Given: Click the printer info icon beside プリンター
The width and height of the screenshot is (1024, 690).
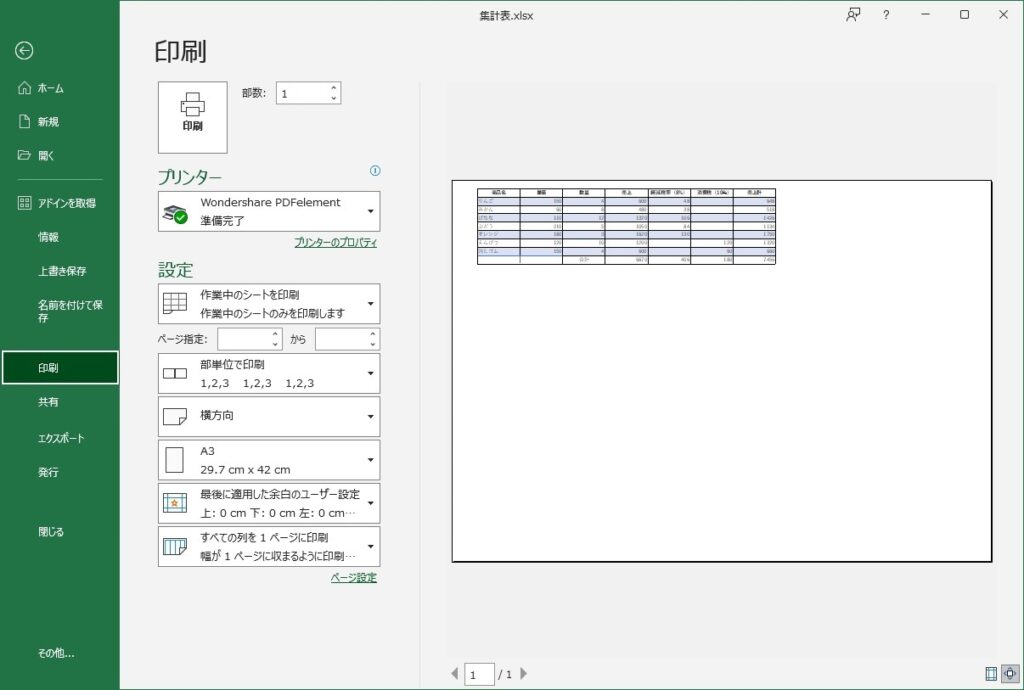Looking at the screenshot, I should (x=375, y=171).
